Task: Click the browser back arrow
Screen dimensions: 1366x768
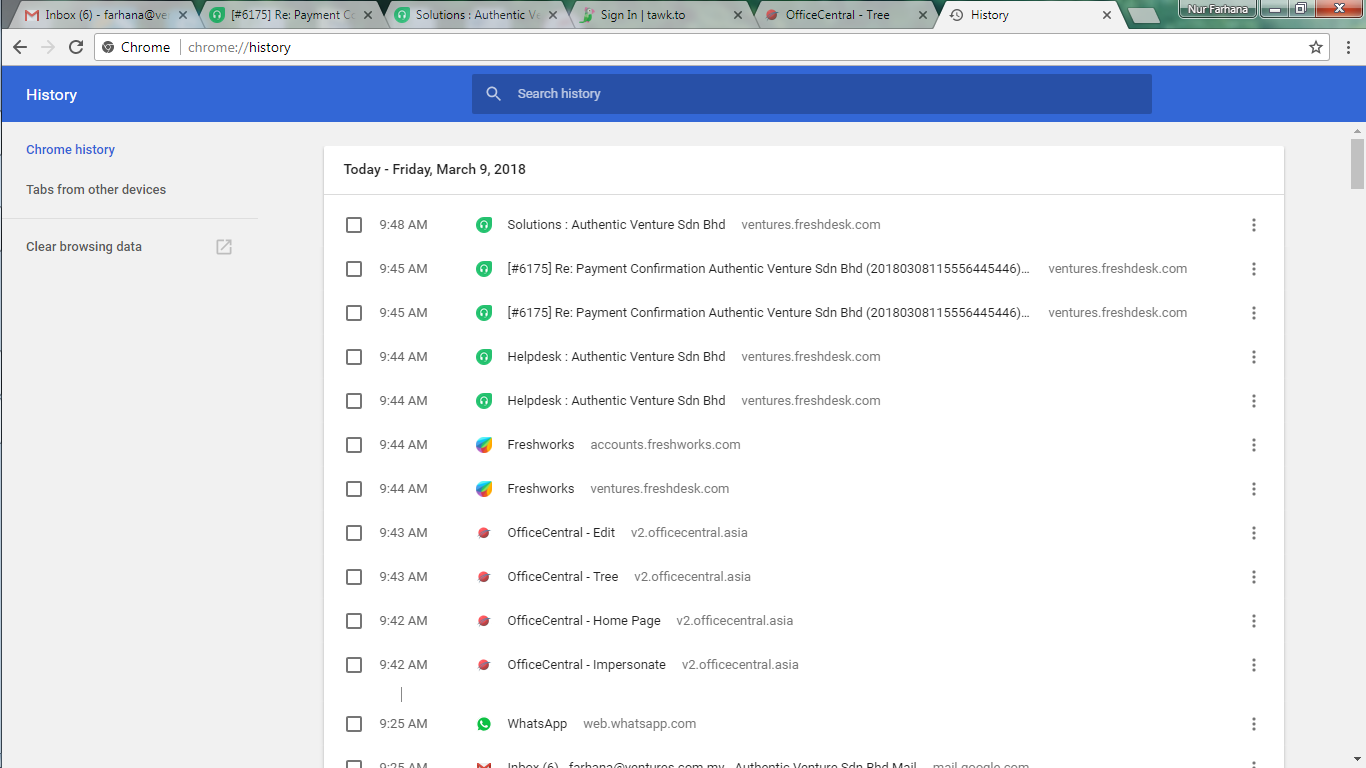Action: click(x=20, y=47)
